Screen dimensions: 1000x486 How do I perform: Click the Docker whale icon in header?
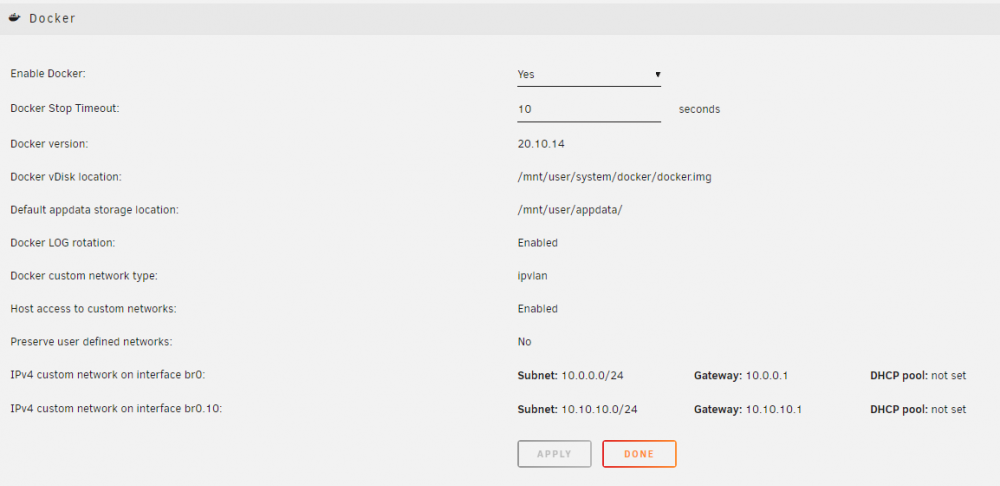tap(16, 18)
